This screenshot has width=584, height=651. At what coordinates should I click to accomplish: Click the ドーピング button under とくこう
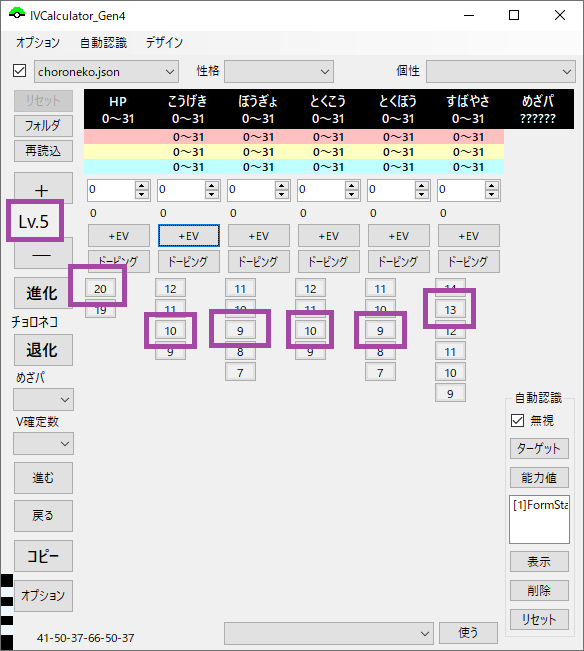pos(329,261)
